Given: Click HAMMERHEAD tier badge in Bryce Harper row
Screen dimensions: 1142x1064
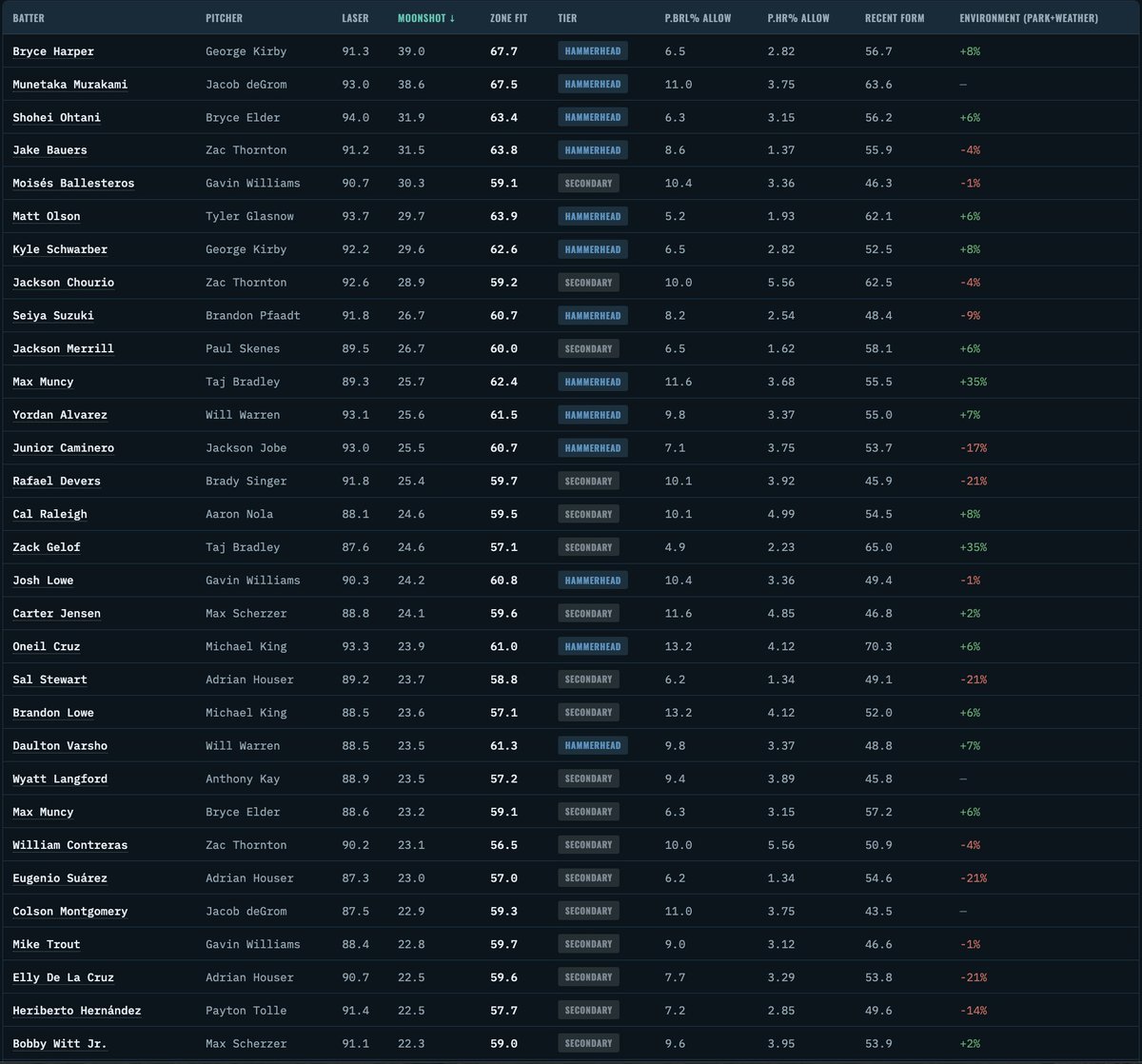Looking at the screenshot, I should click(593, 51).
